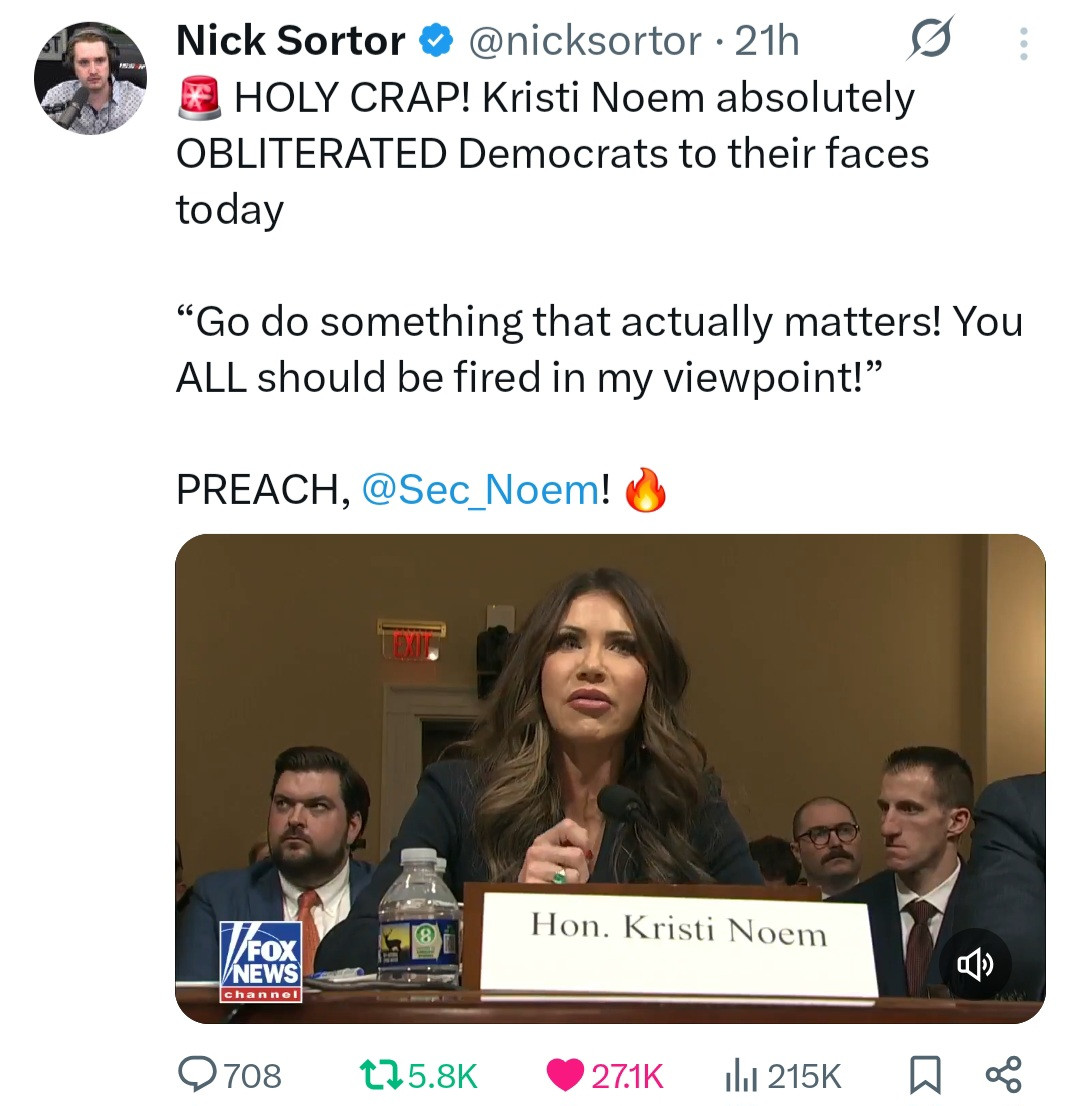Click the 5.8K reposts count
The width and height of the screenshot is (1080, 1106).
pos(442,1076)
